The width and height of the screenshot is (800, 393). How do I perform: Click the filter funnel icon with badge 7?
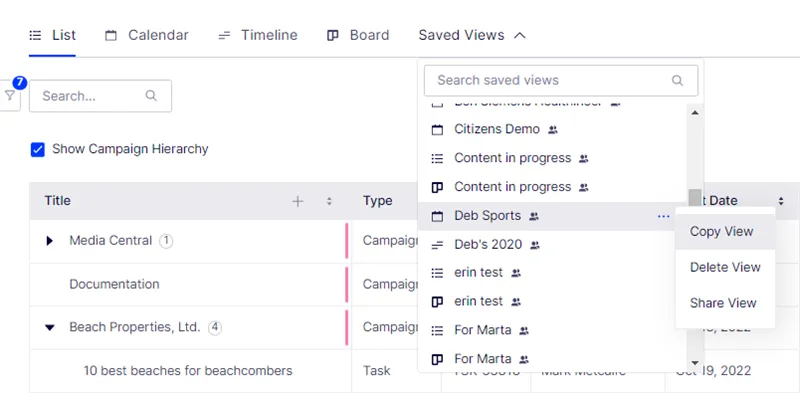pyautogui.click(x=10, y=95)
